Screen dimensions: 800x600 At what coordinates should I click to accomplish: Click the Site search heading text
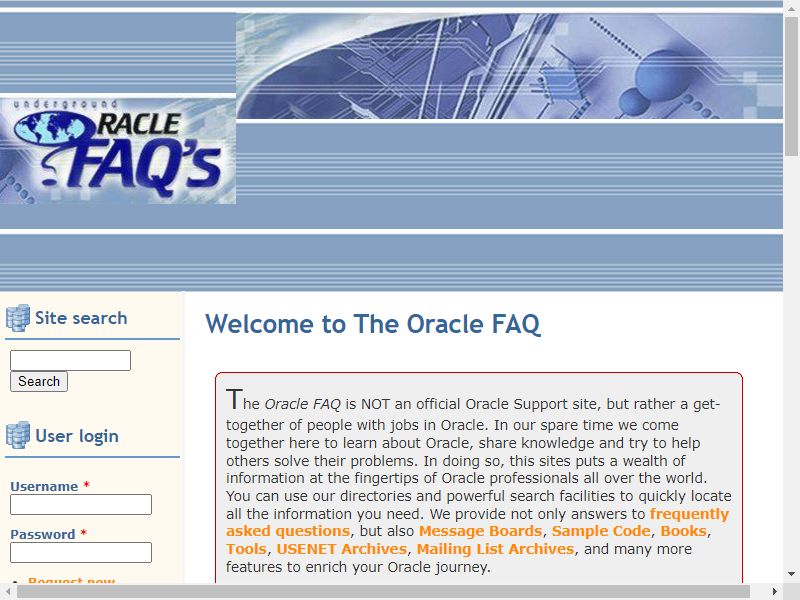[x=81, y=318]
